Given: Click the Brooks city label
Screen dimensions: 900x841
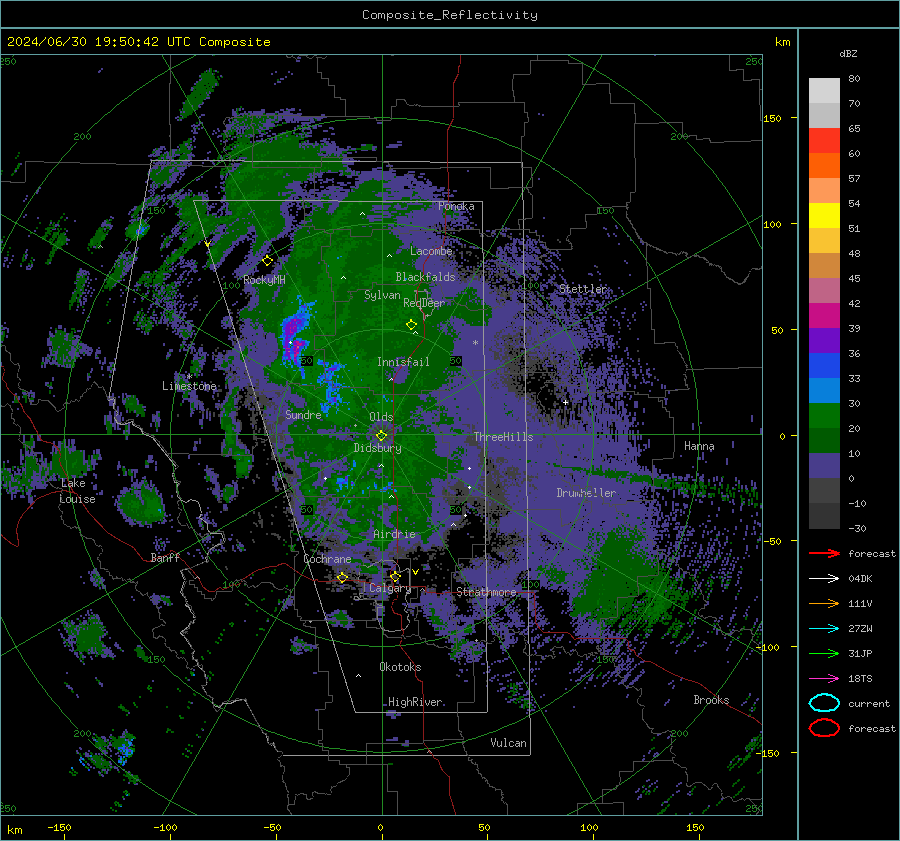Looking at the screenshot, I should 711,700.
